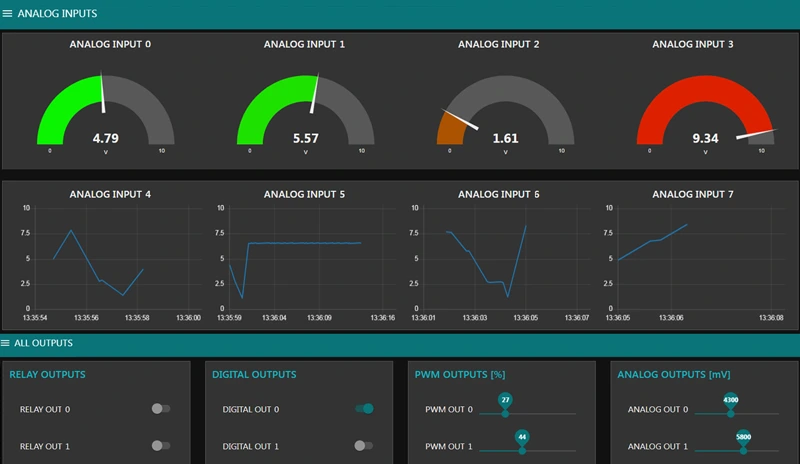The image size is (800, 464).
Task: Click the ANALOG INPUT 5 line chart
Action: pyautogui.click(x=306, y=261)
